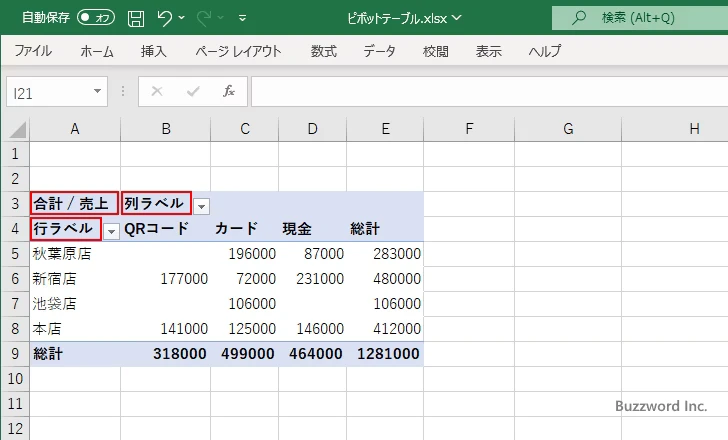Select column C header
This screenshot has height=440, width=728.
click(x=245, y=129)
